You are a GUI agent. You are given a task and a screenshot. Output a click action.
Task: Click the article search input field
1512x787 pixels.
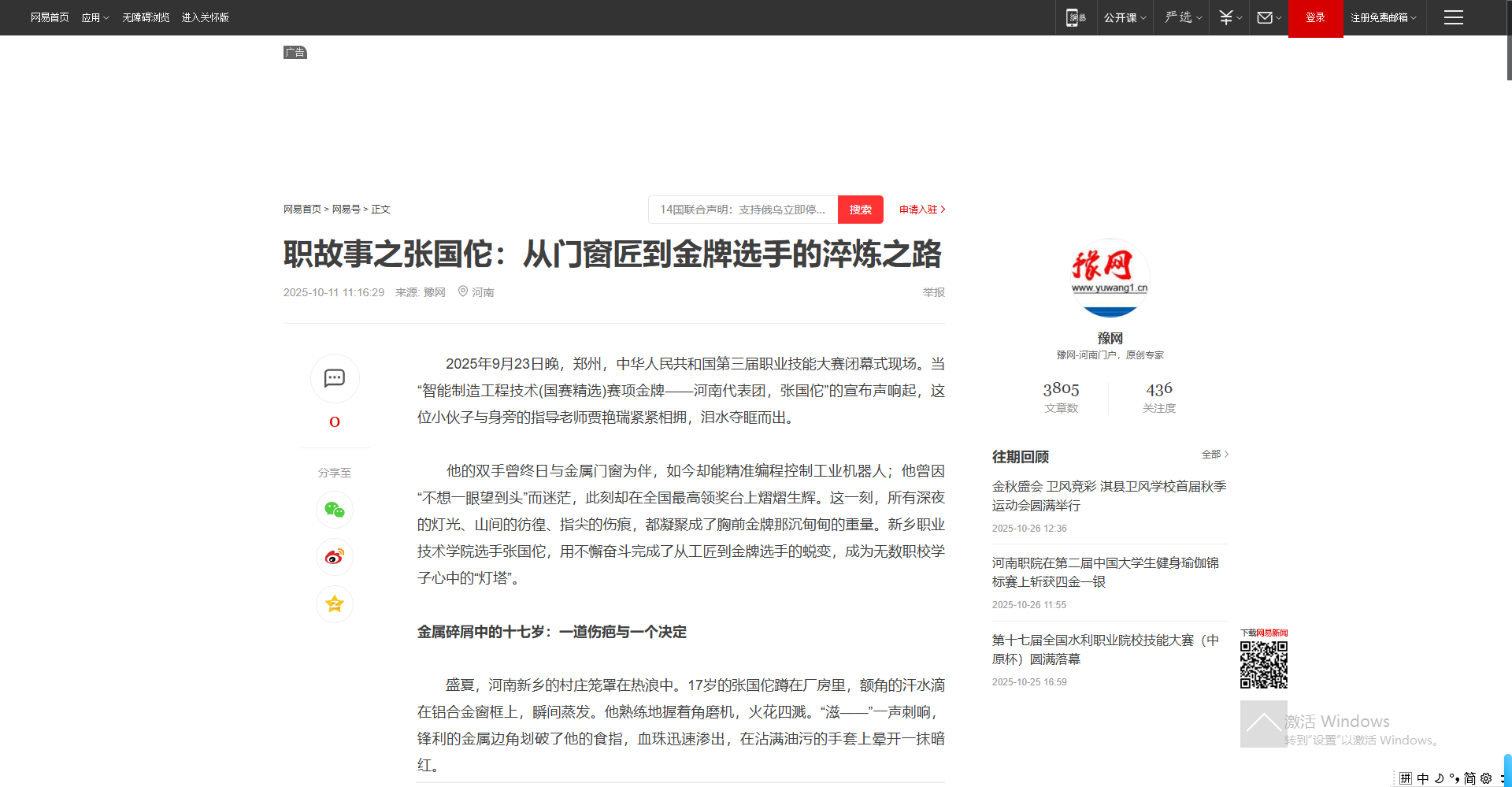[743, 210]
